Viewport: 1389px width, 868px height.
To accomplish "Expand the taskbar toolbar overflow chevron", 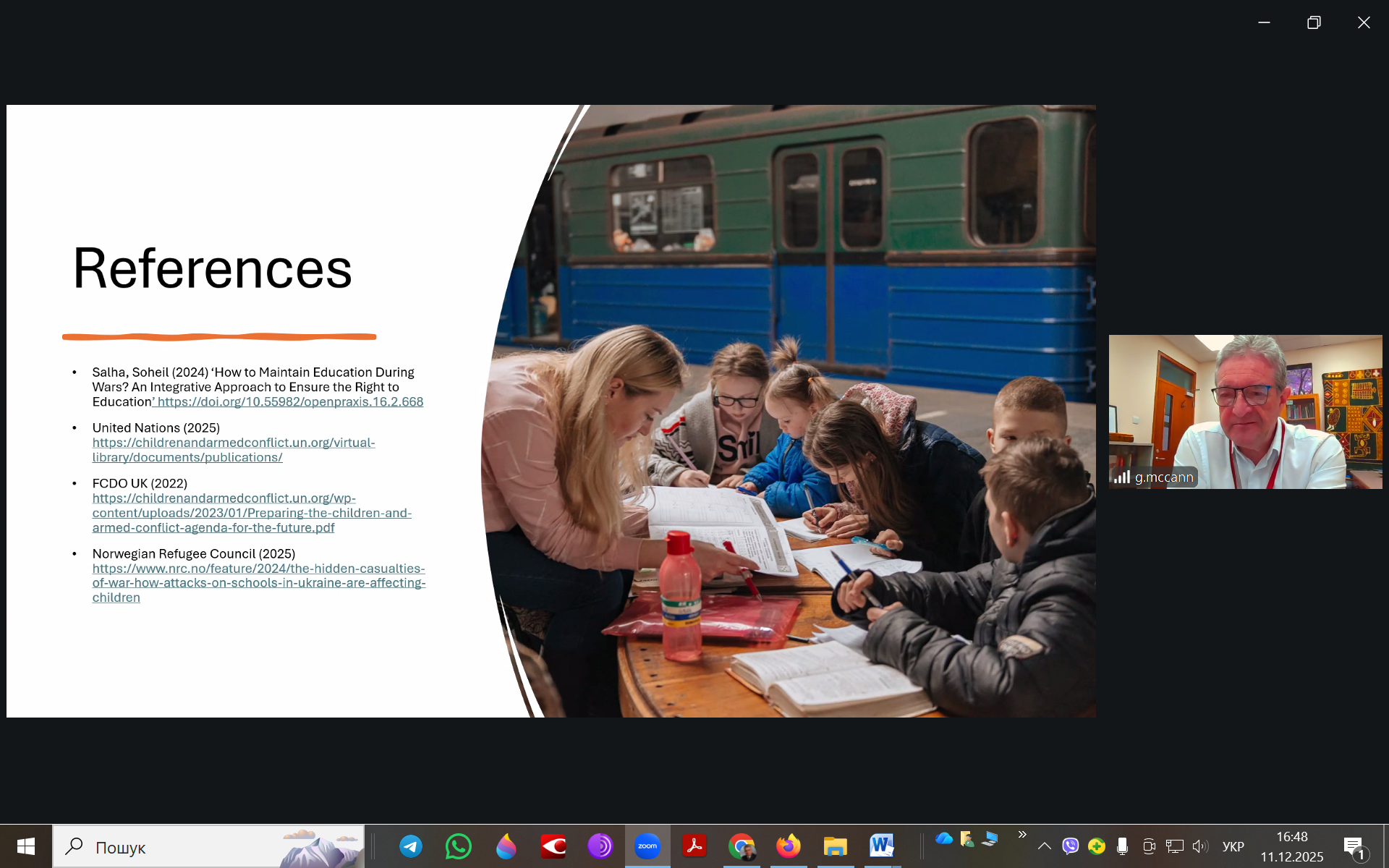I will pyautogui.click(x=1022, y=835).
